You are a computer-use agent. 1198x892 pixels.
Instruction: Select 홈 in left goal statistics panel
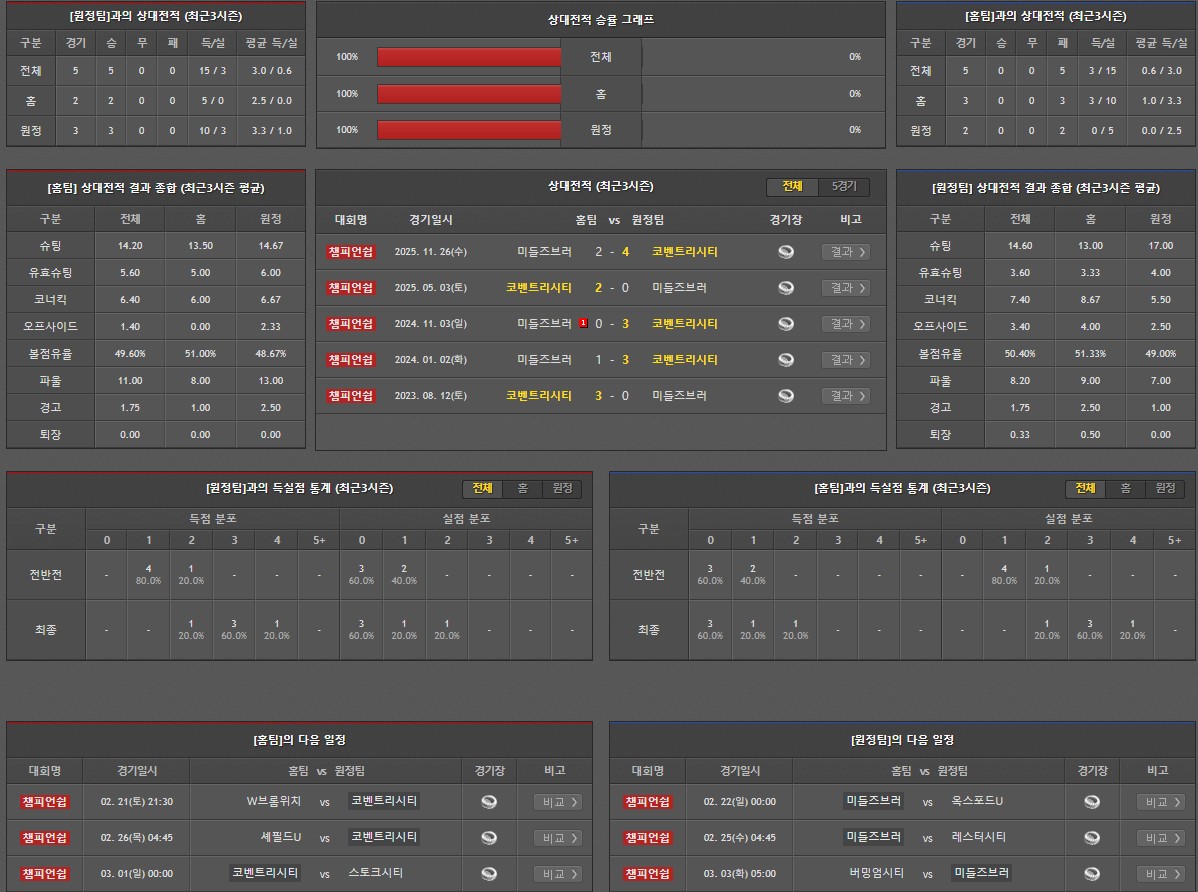(x=522, y=489)
